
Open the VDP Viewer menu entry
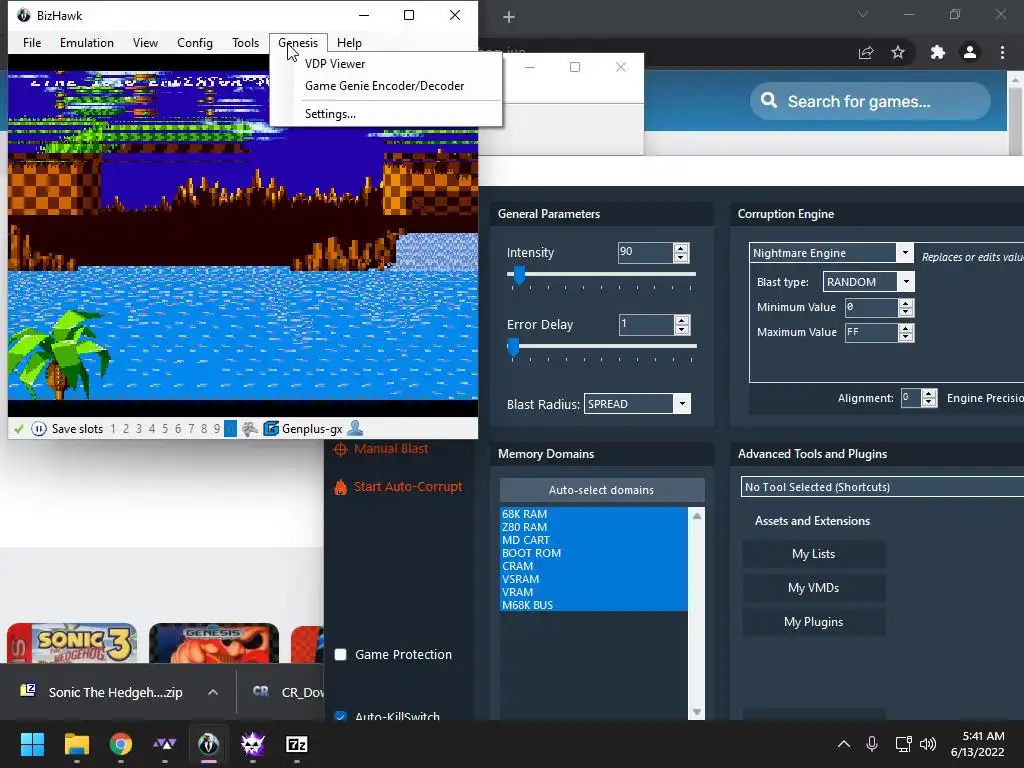point(334,63)
